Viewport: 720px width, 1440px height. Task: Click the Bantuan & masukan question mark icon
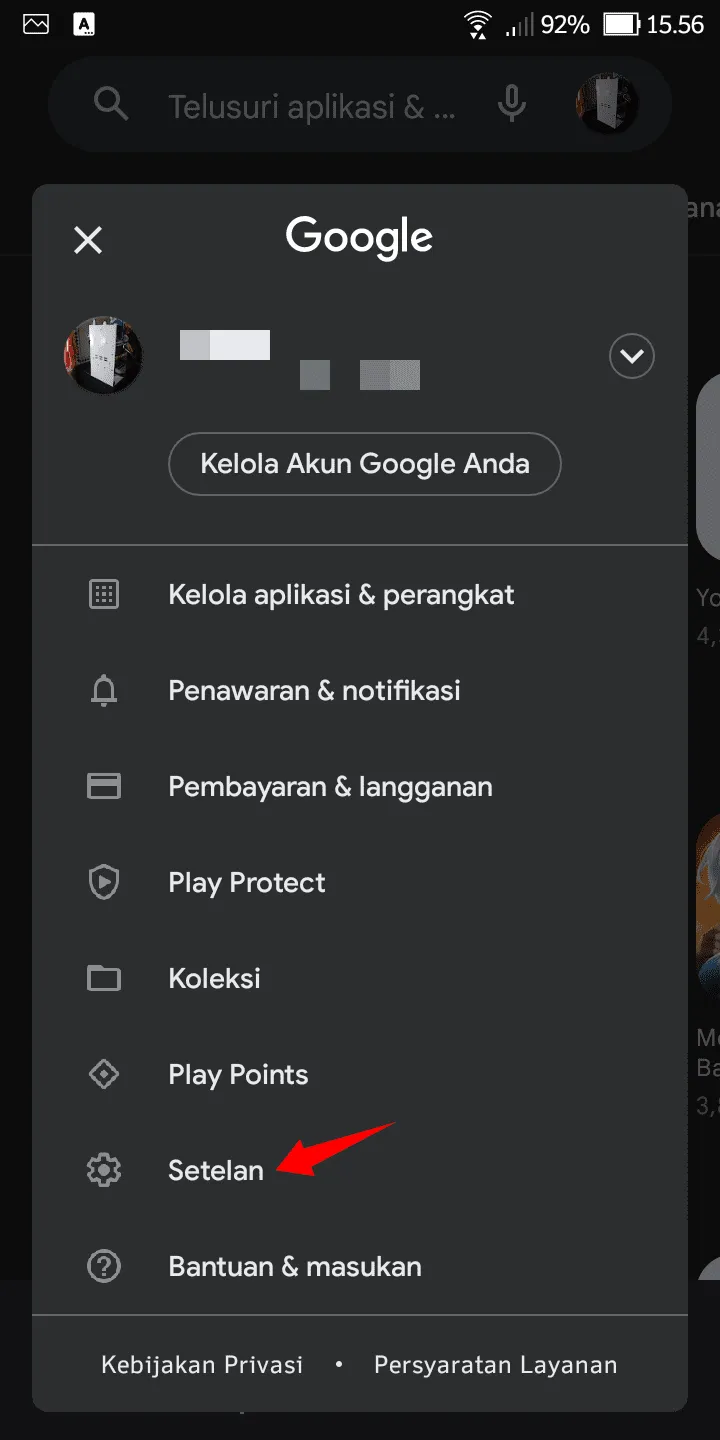coord(104,1267)
